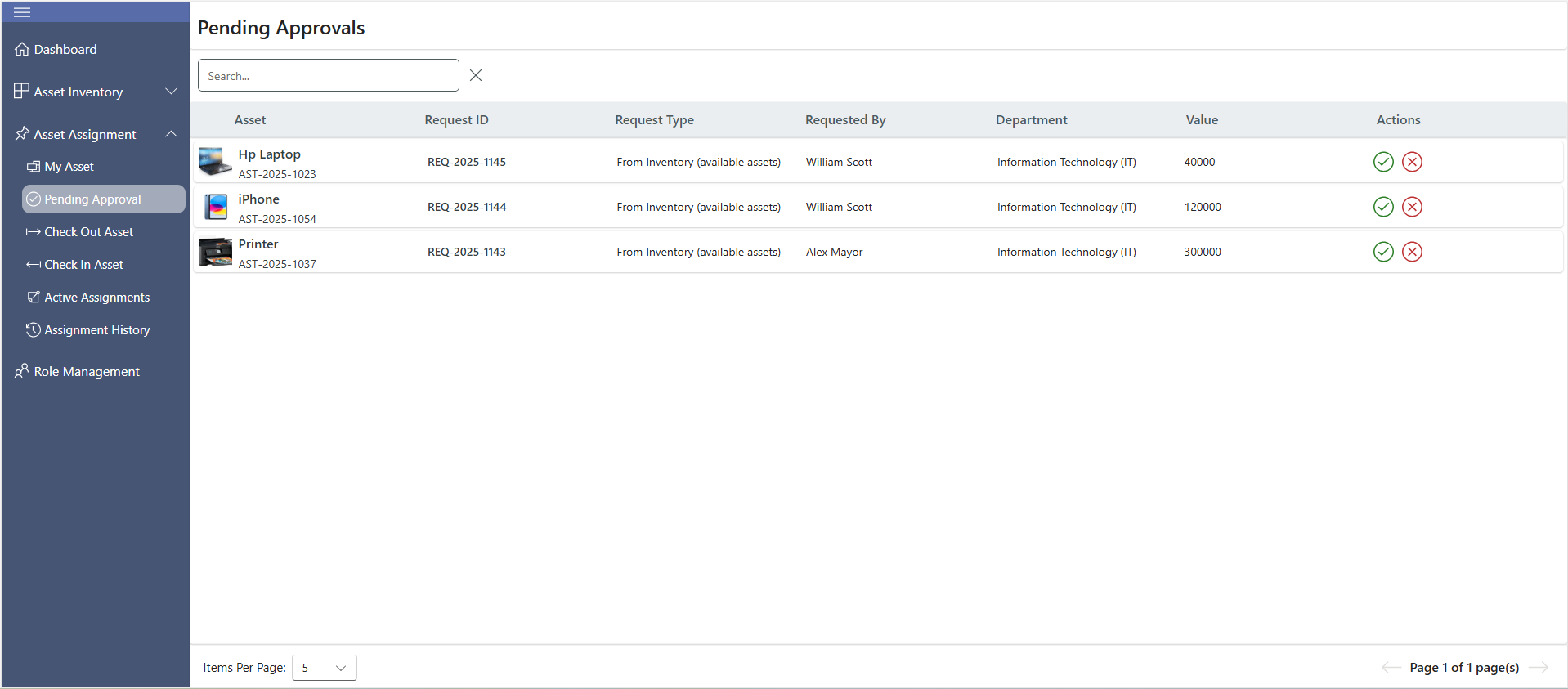Reject the Printer request REQ-2025-1143
The image size is (1568, 689).
(1412, 252)
